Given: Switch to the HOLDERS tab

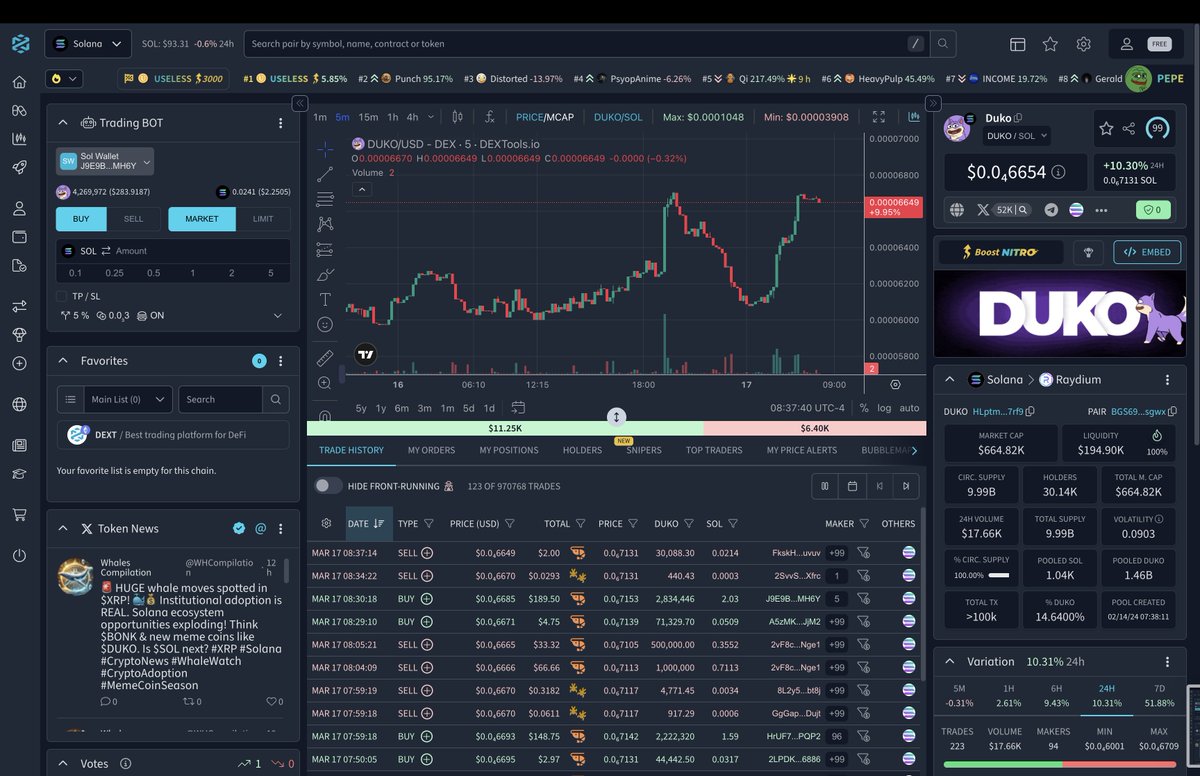Looking at the screenshot, I should (x=582, y=450).
